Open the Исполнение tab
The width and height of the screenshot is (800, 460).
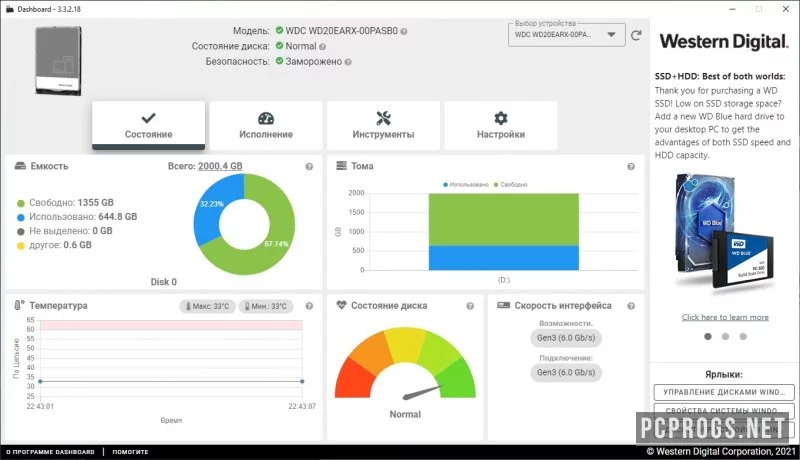(x=266, y=125)
